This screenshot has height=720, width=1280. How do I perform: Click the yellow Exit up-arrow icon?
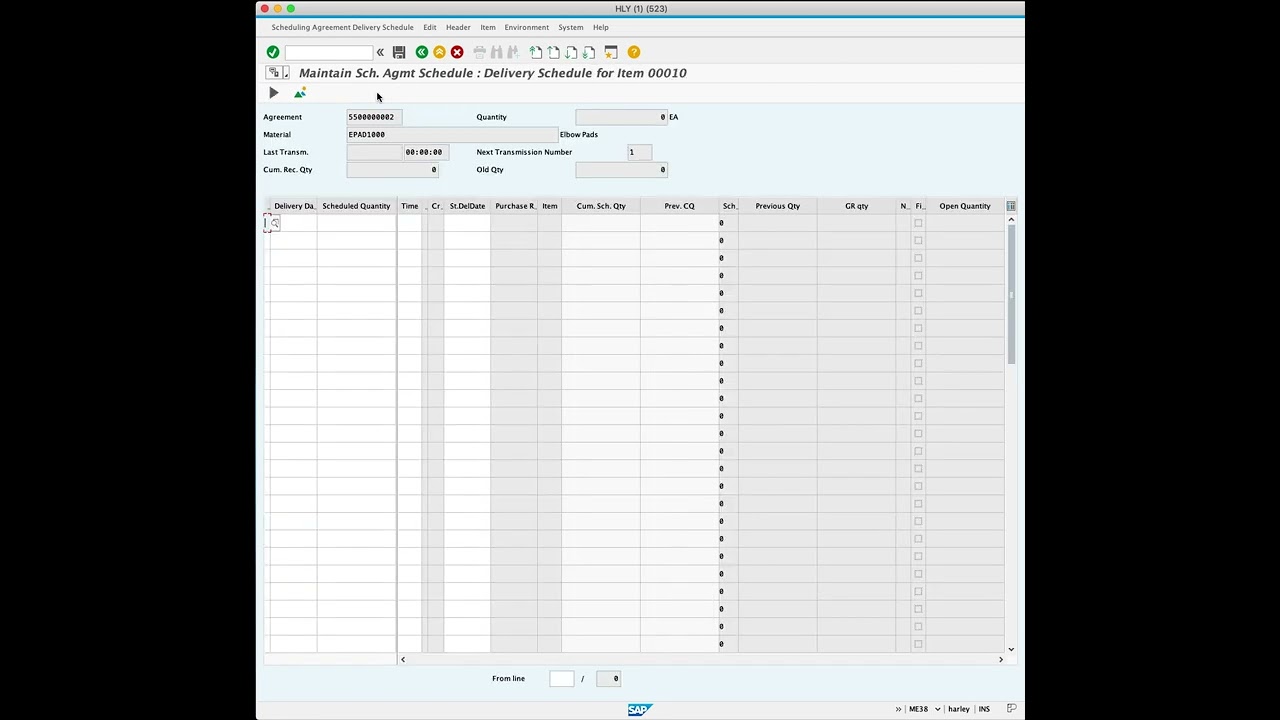439,52
